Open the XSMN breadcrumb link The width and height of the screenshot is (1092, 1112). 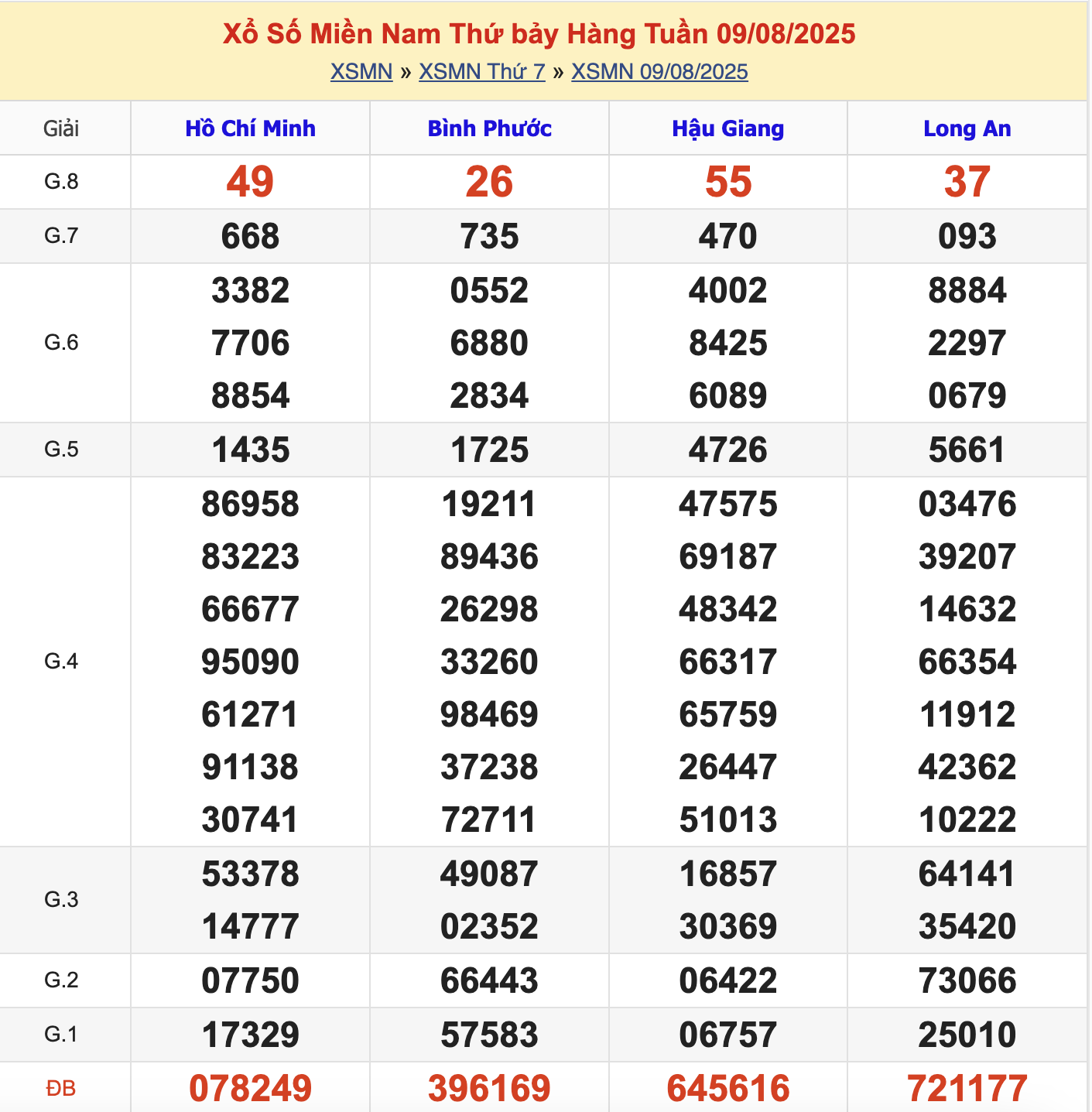click(x=361, y=71)
